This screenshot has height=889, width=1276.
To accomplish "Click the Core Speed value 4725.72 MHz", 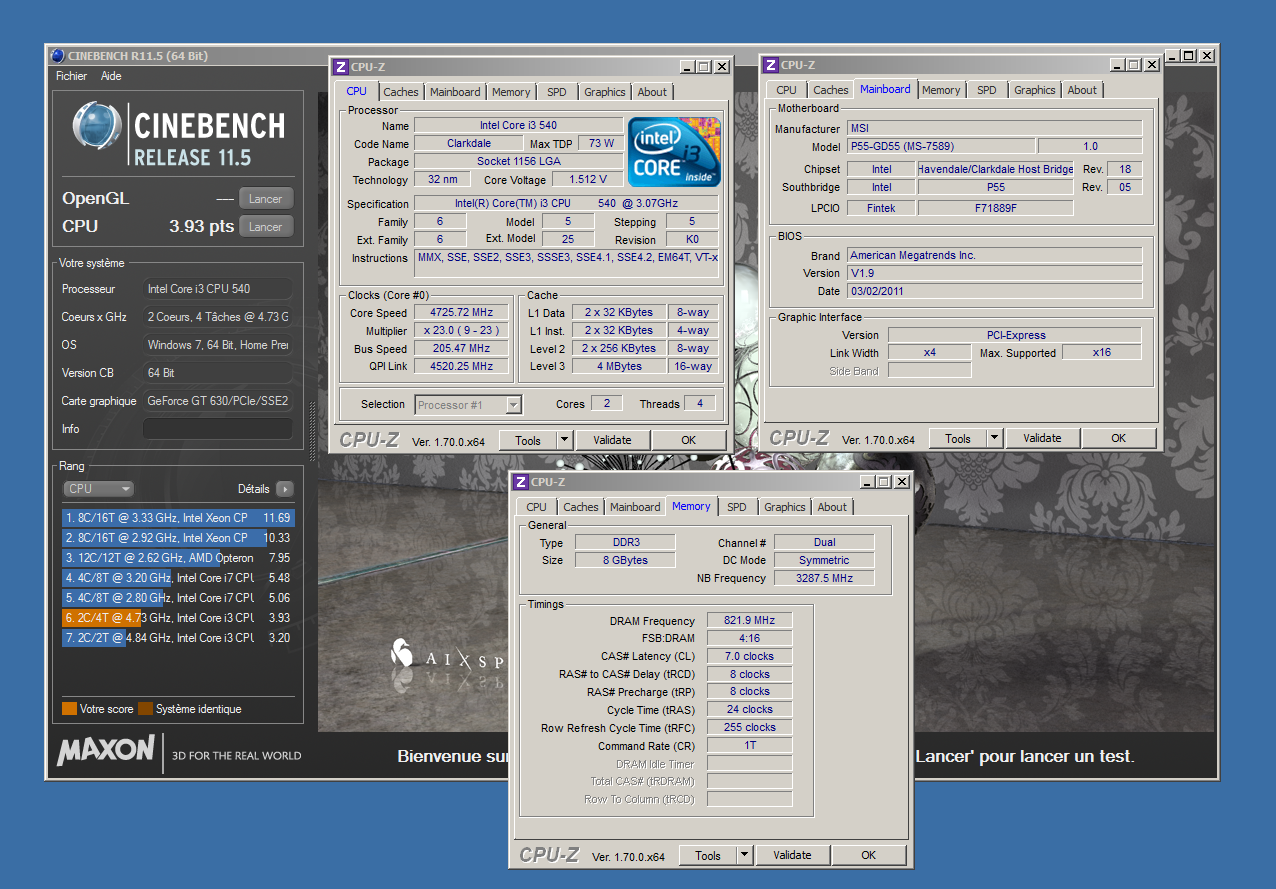I will coord(464,313).
